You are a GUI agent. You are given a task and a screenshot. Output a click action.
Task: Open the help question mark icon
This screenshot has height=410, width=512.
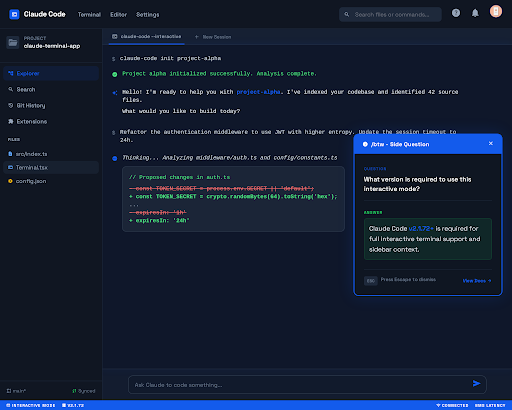tap(456, 13)
